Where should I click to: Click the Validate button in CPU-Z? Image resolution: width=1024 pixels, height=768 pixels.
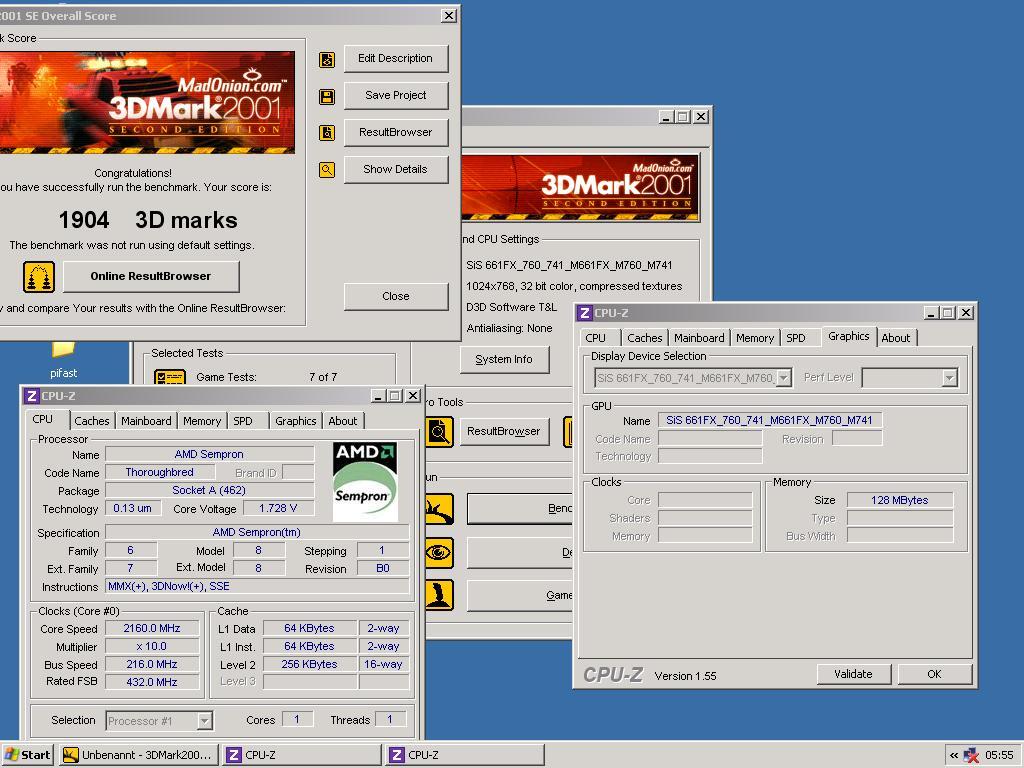coord(854,674)
